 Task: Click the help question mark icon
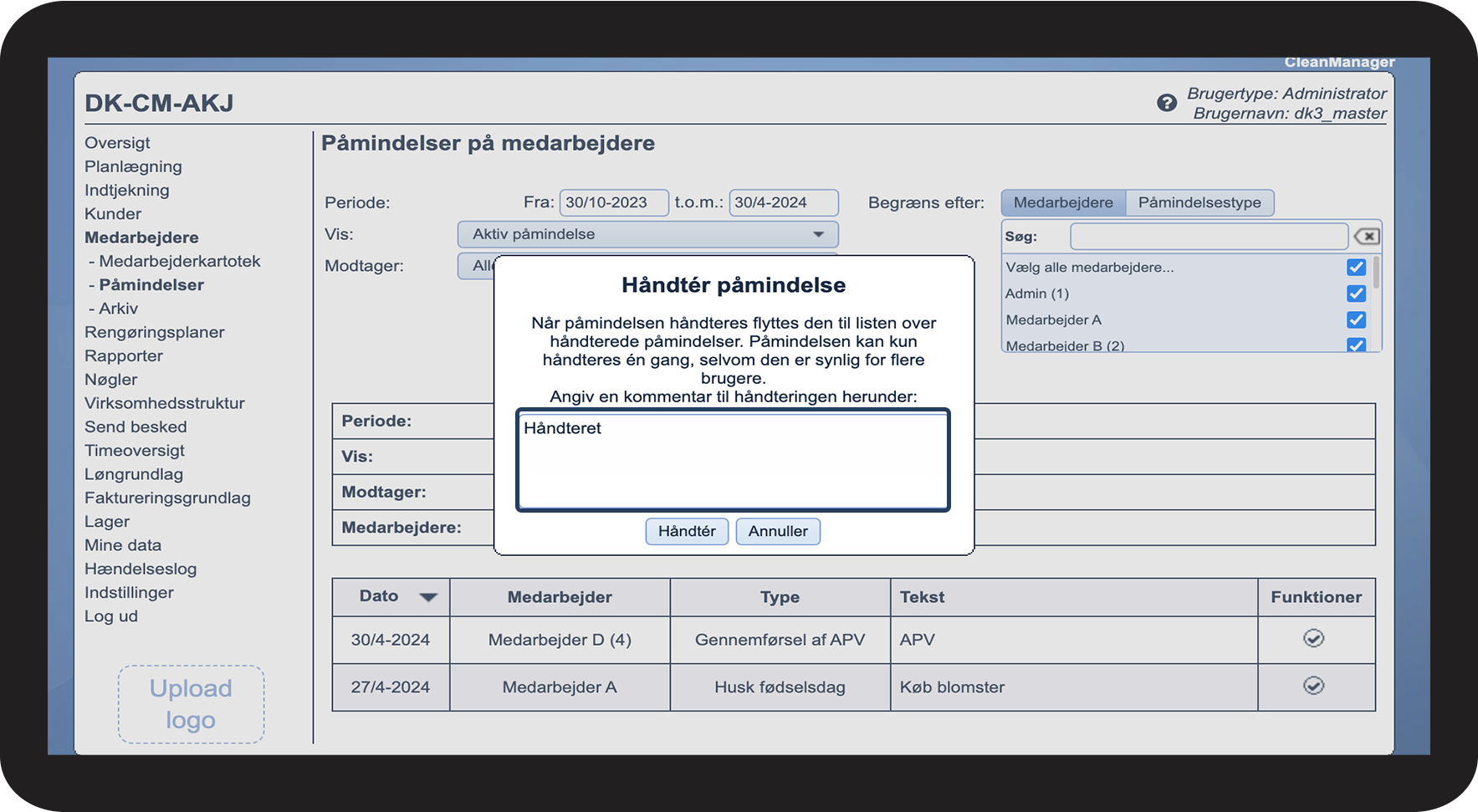1166,103
